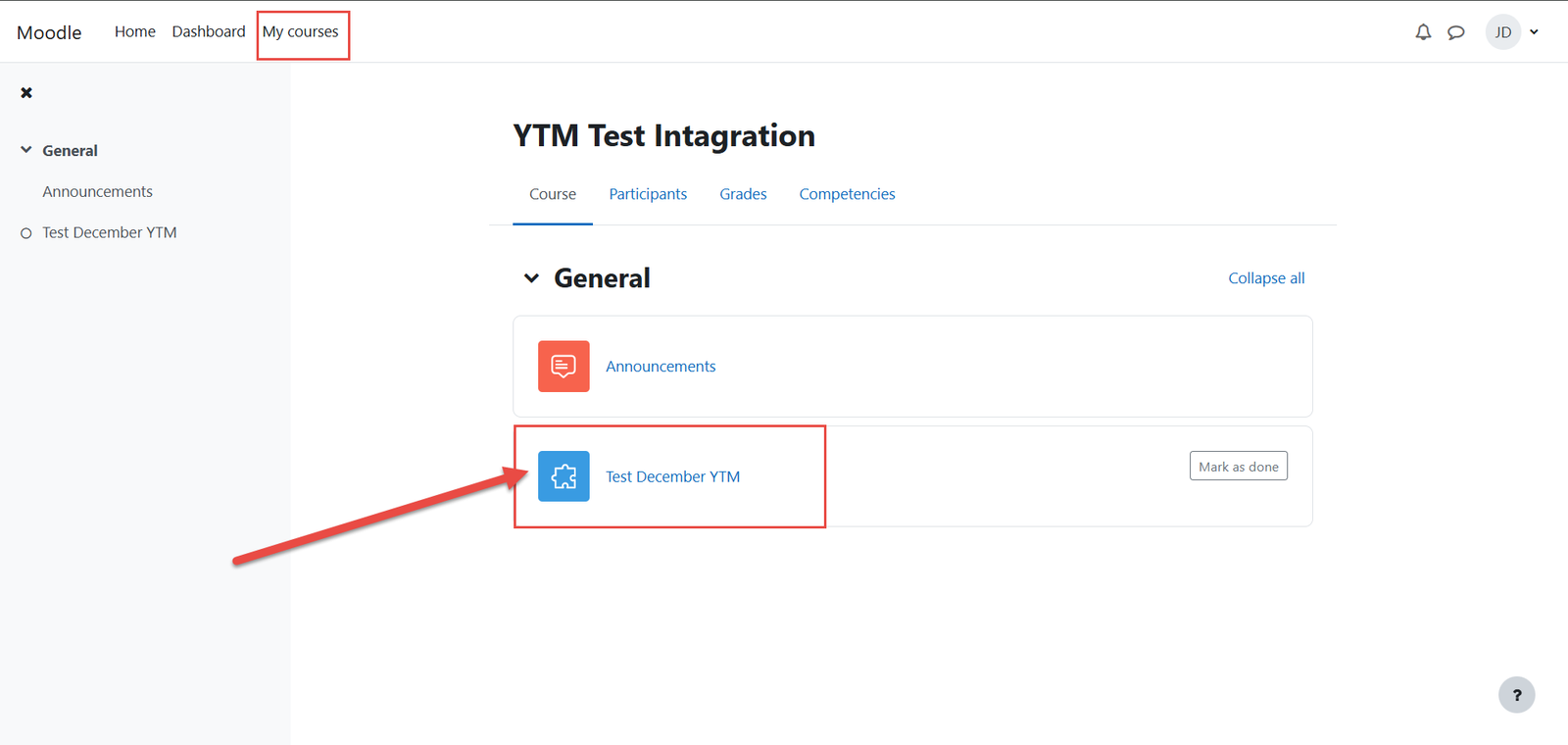The height and width of the screenshot is (745, 1568).
Task: Mark Test December YTM as done
Action: pos(1238,467)
